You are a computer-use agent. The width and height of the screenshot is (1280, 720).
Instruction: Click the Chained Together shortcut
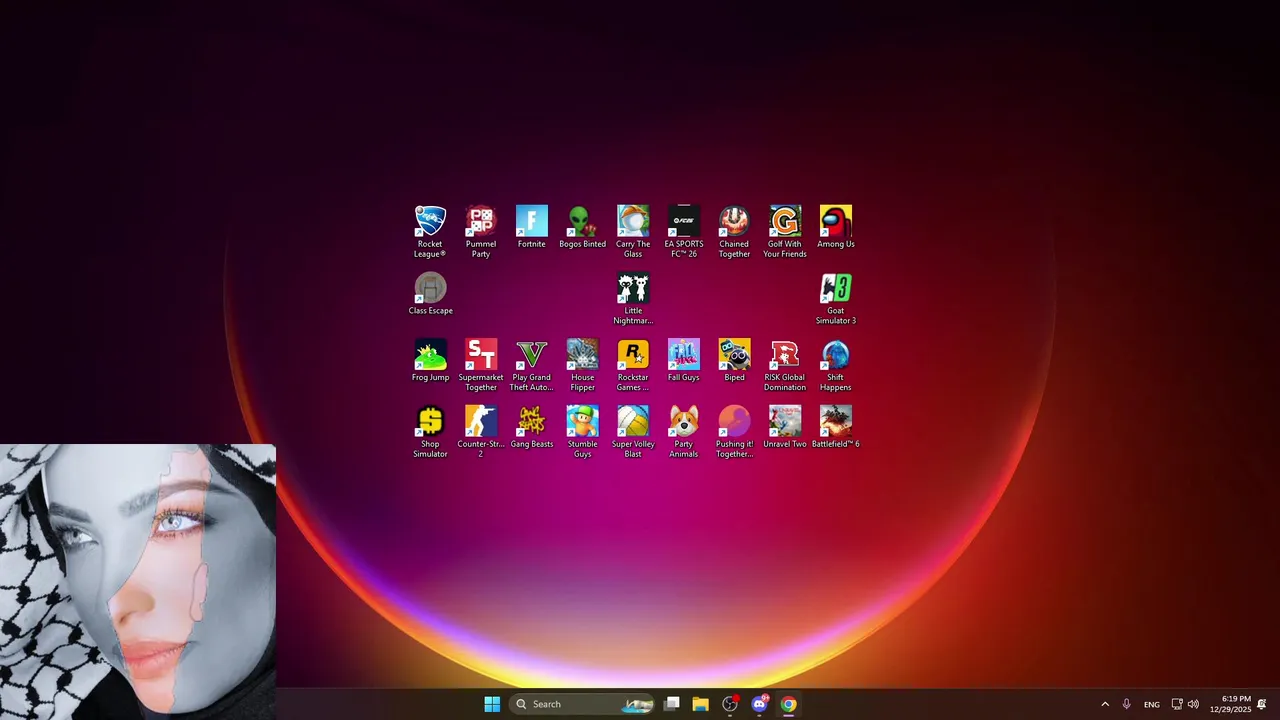click(734, 231)
